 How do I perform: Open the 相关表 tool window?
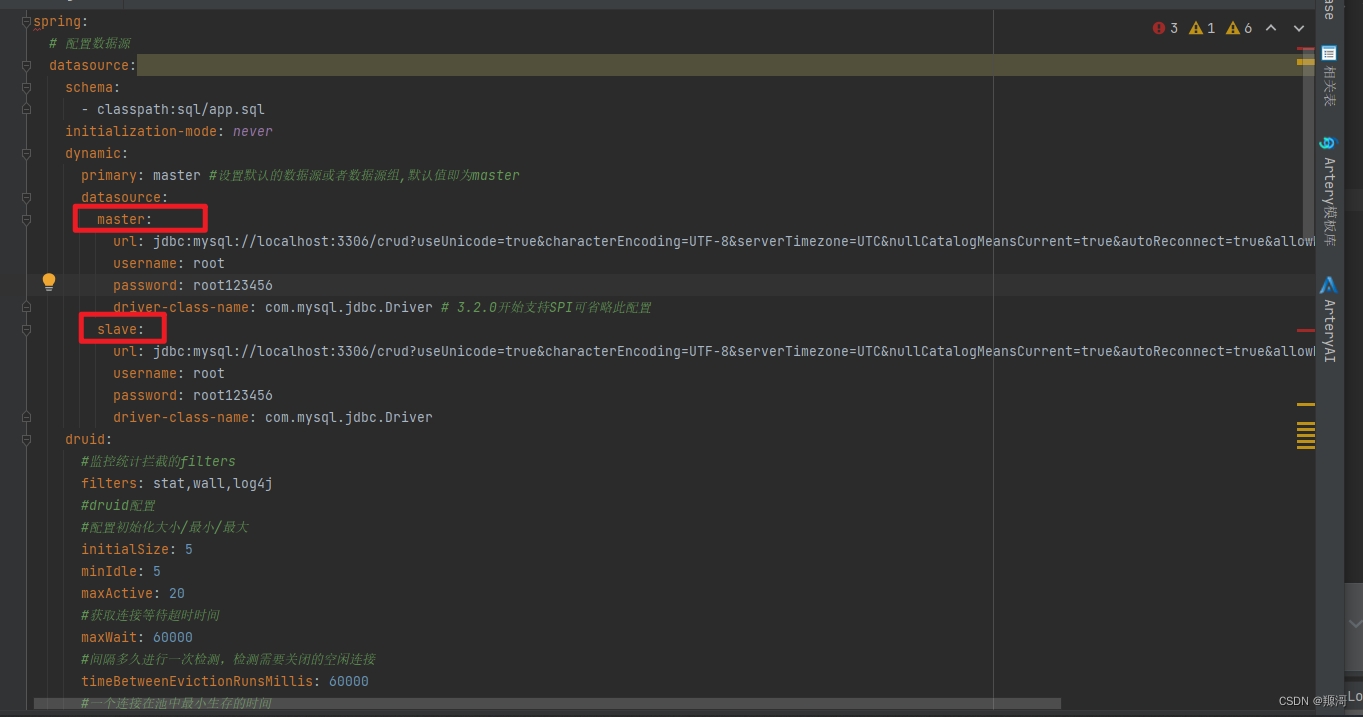tap(1329, 77)
